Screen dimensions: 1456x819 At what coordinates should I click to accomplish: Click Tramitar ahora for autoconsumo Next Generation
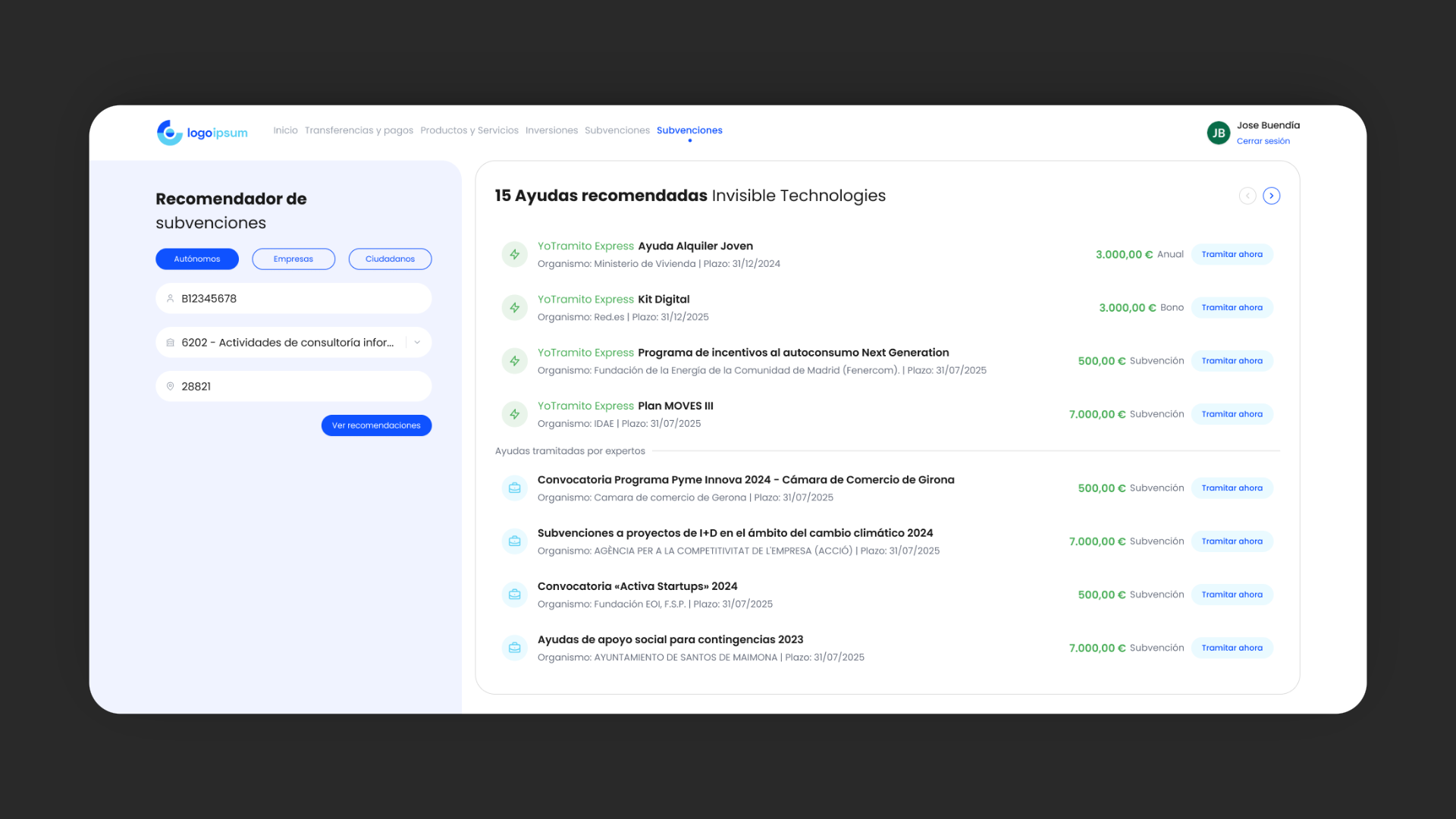(x=1232, y=361)
